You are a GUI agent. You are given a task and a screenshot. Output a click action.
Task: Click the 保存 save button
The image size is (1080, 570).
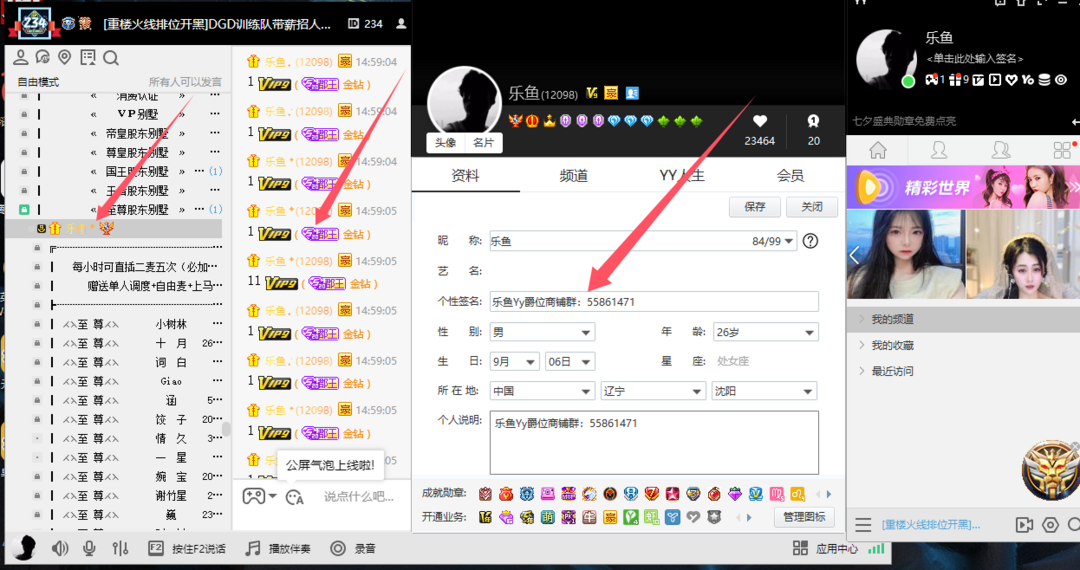tap(755, 207)
